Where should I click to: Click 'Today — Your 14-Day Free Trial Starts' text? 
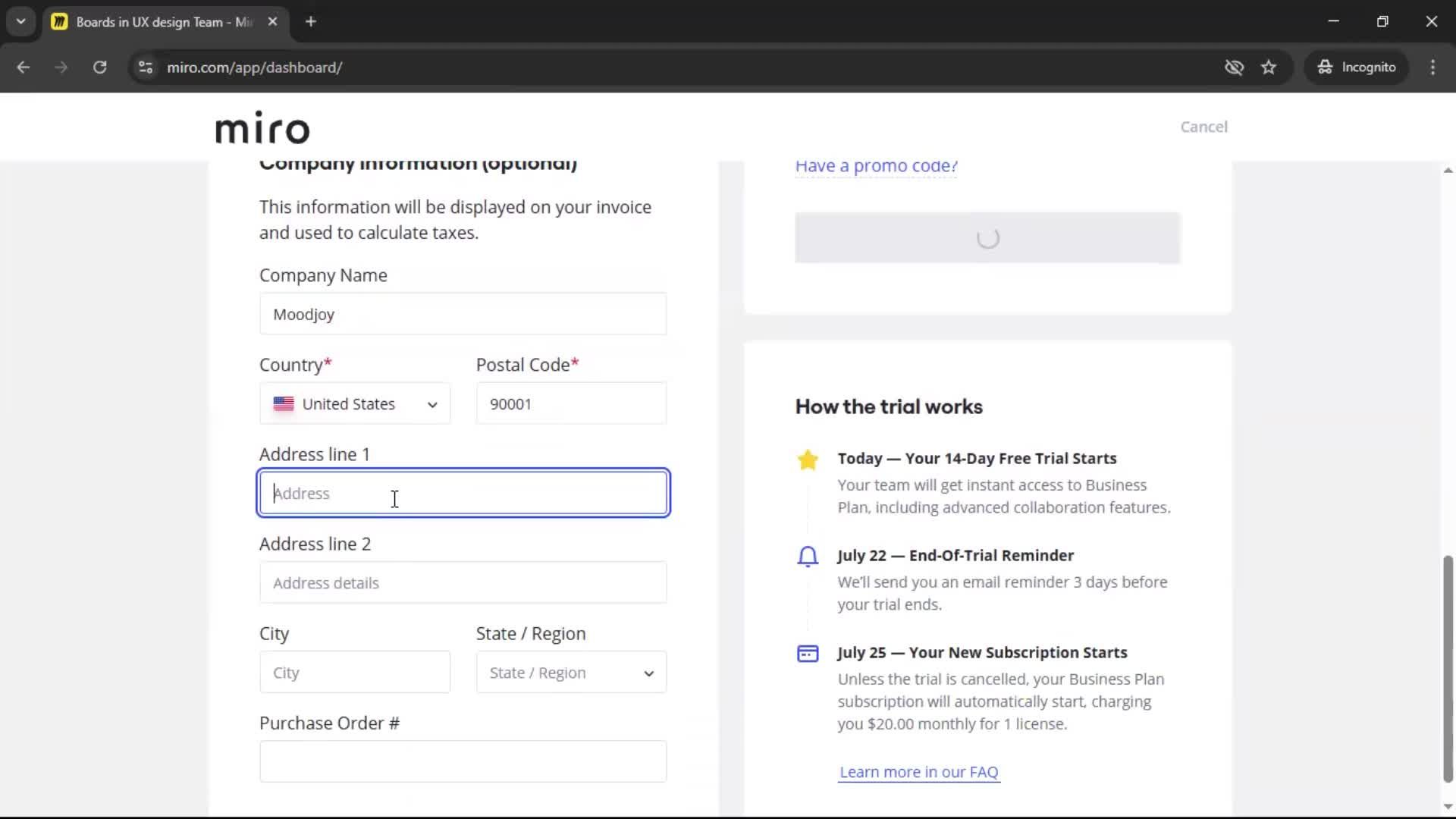(977, 458)
